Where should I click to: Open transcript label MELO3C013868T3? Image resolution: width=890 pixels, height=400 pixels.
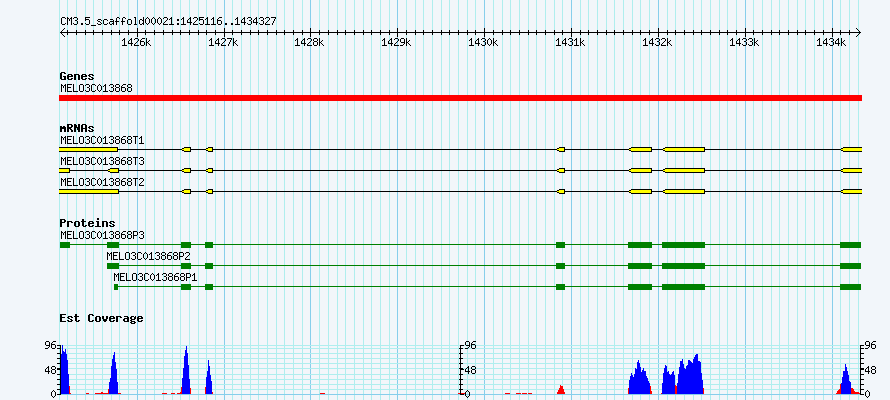pyautogui.click(x=102, y=162)
